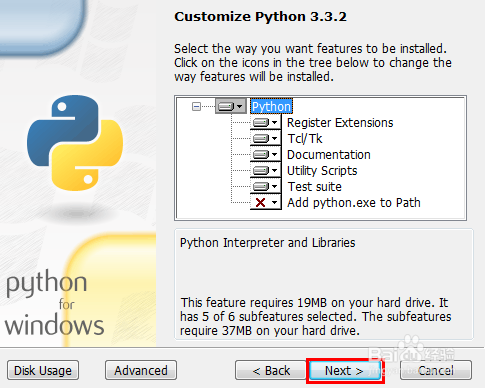
Task: Open the Python root feature install-state dropdown
Action: point(231,106)
